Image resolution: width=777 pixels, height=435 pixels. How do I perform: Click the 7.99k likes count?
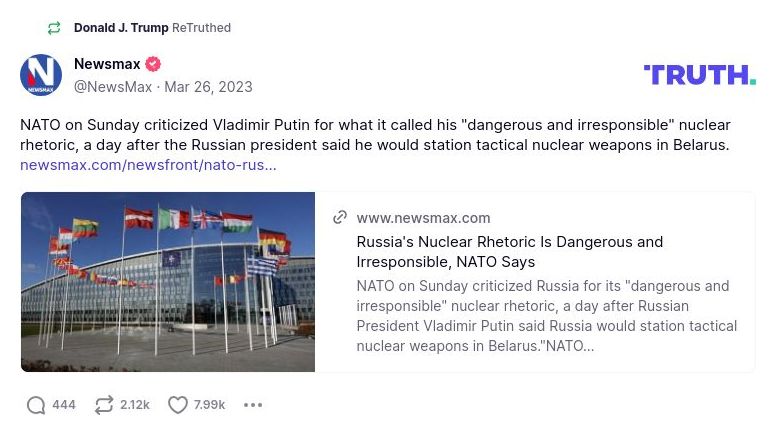click(209, 405)
